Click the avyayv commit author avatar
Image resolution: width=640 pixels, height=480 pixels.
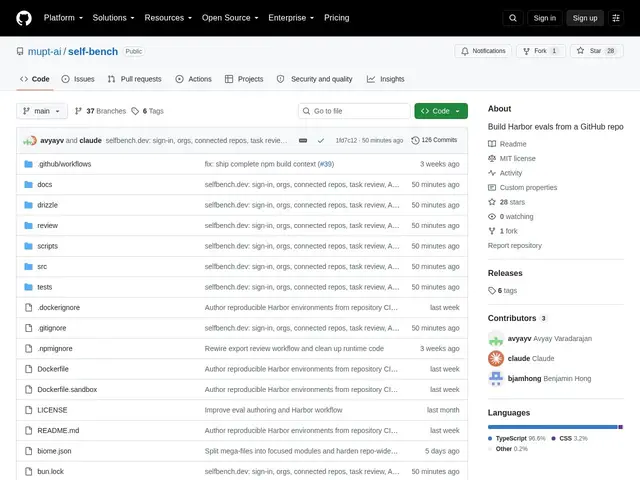coord(30,140)
